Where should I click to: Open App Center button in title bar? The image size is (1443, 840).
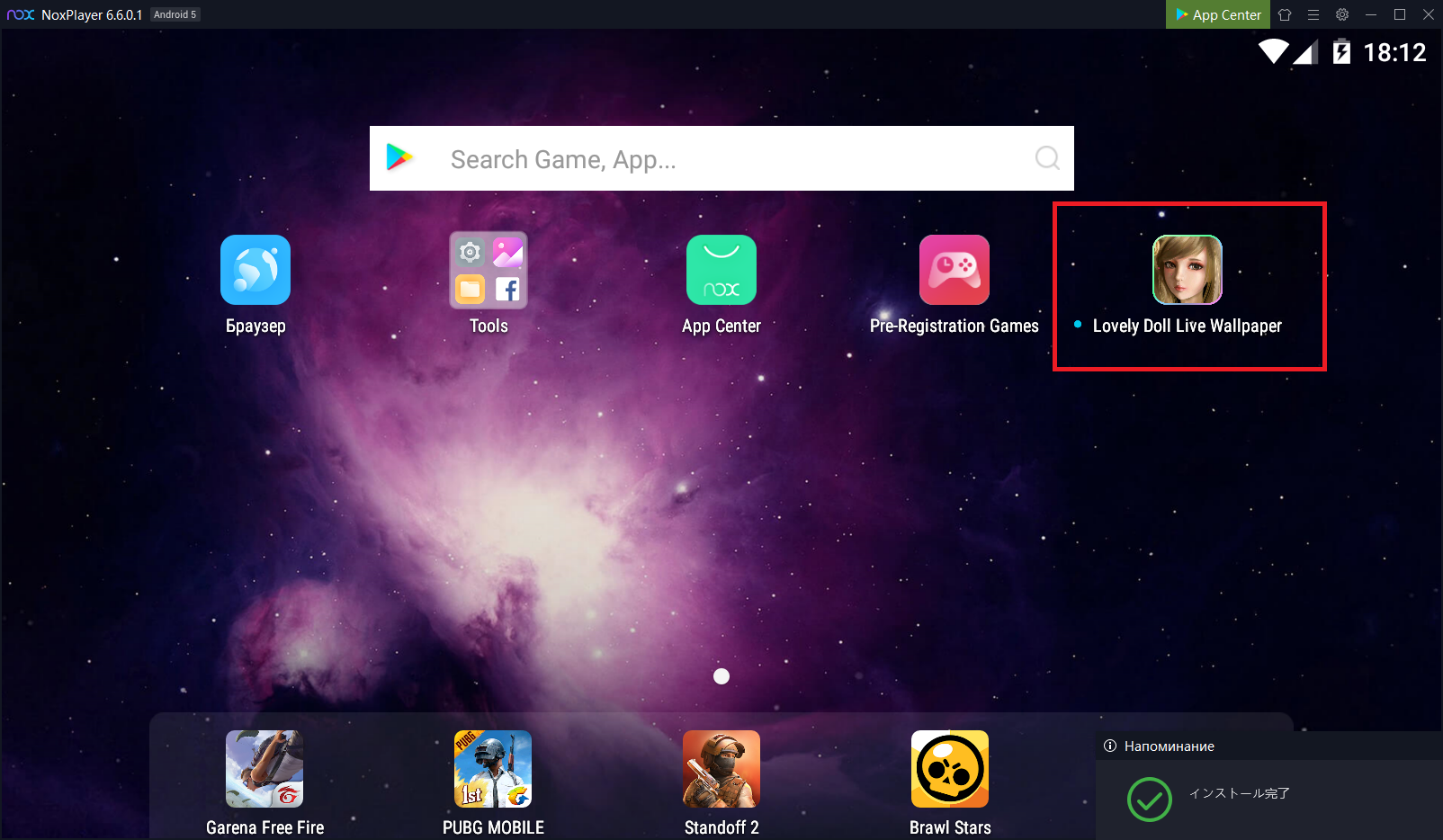pos(1218,14)
